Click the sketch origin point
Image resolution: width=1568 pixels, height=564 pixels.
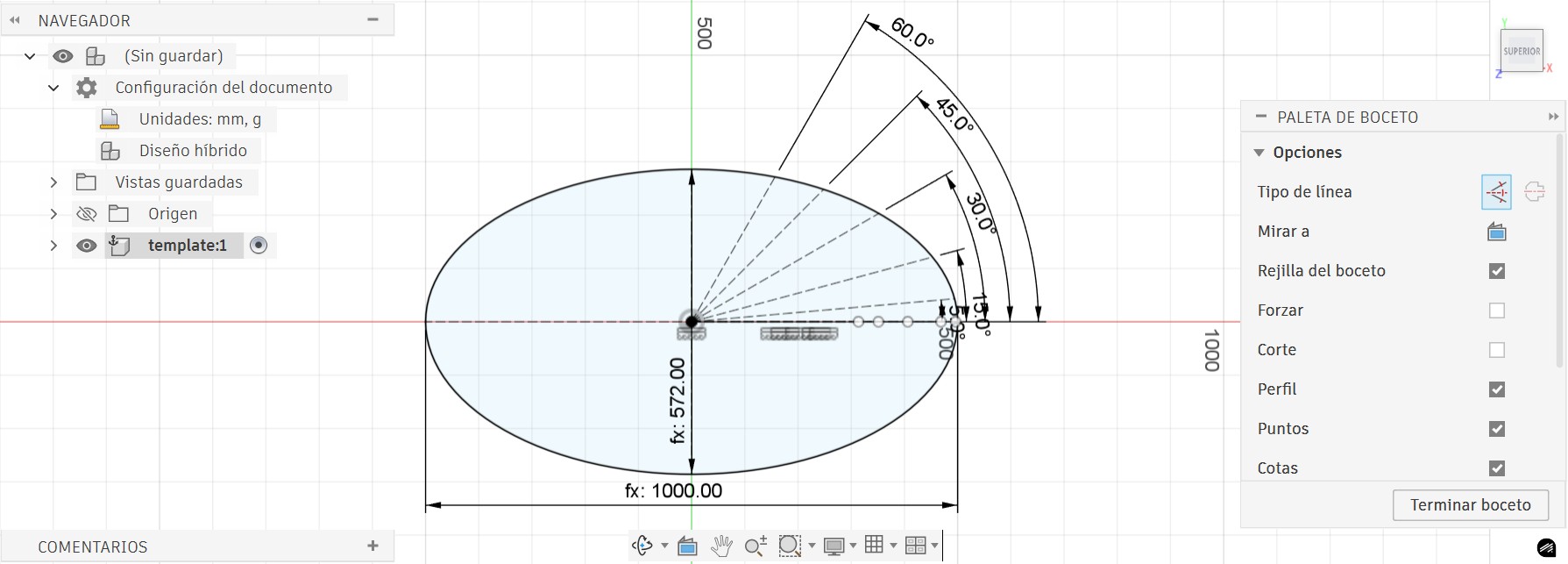692,322
